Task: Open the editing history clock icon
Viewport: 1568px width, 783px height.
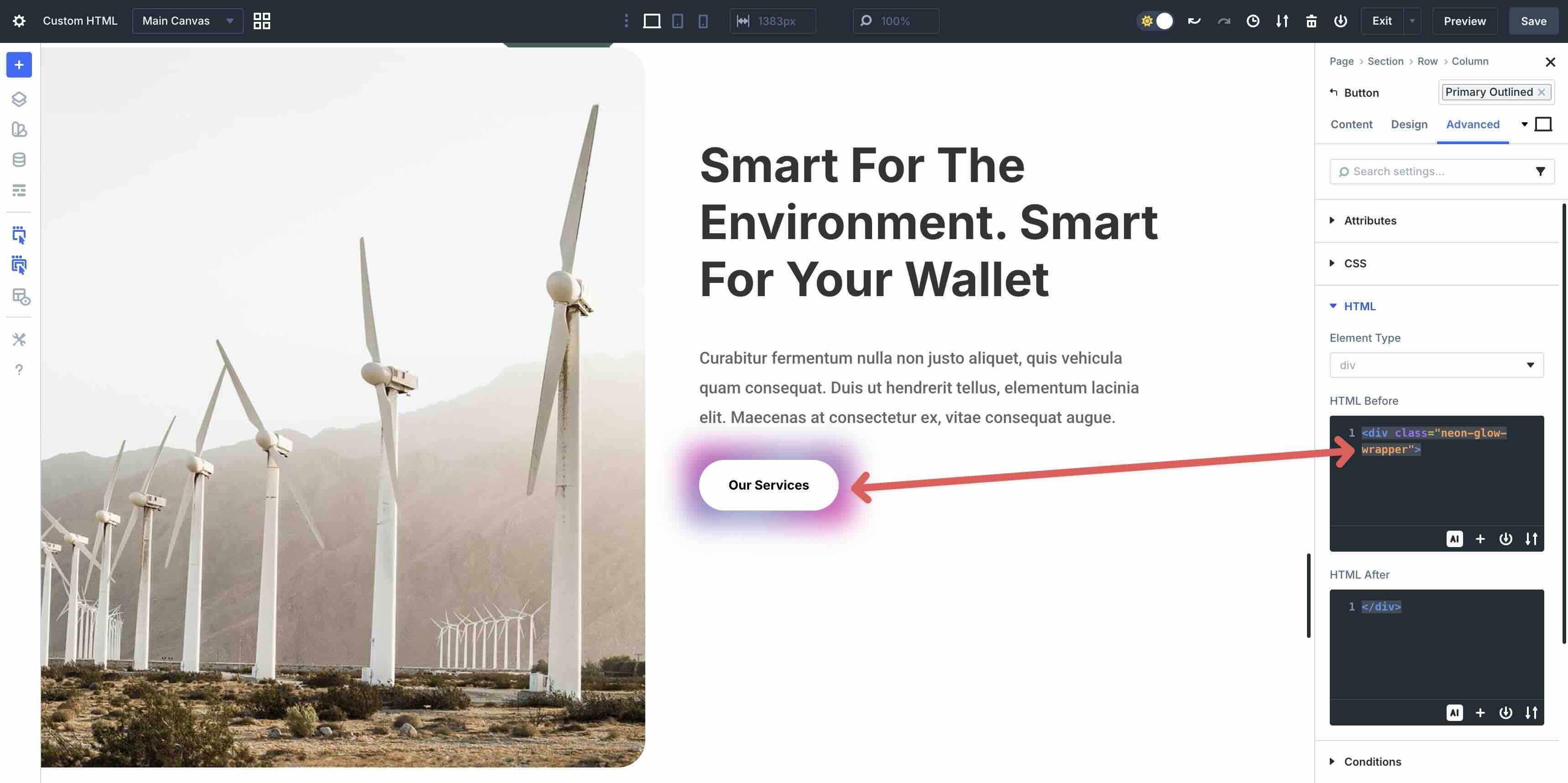Action: [x=1253, y=21]
